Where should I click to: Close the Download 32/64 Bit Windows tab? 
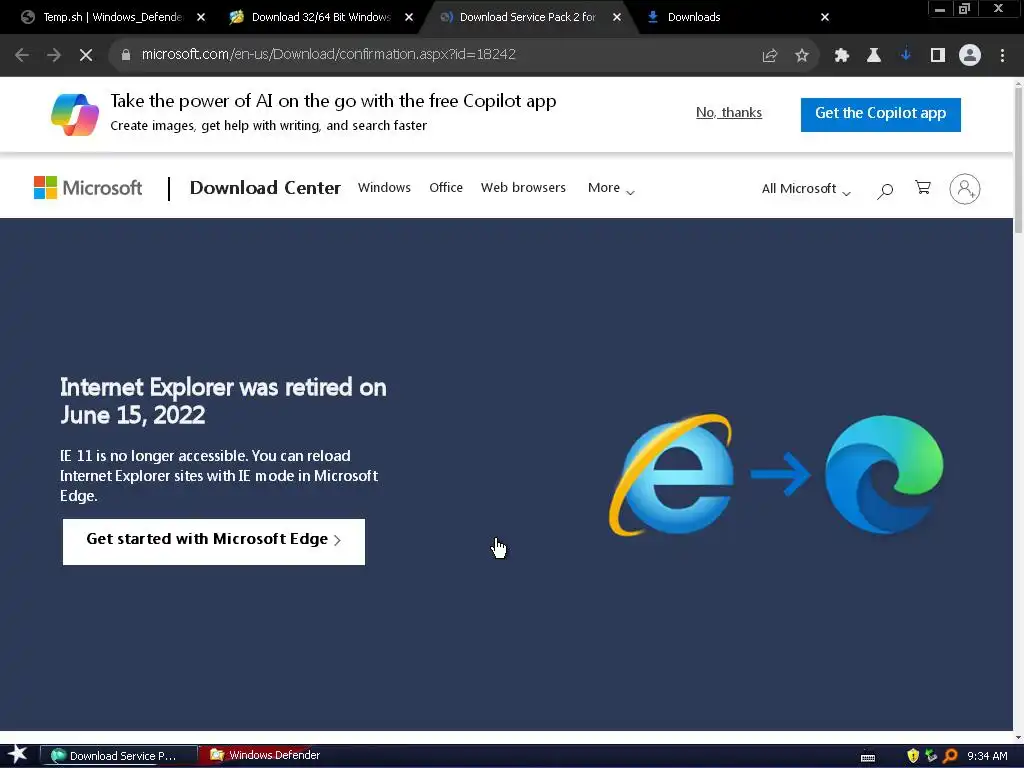409,18
